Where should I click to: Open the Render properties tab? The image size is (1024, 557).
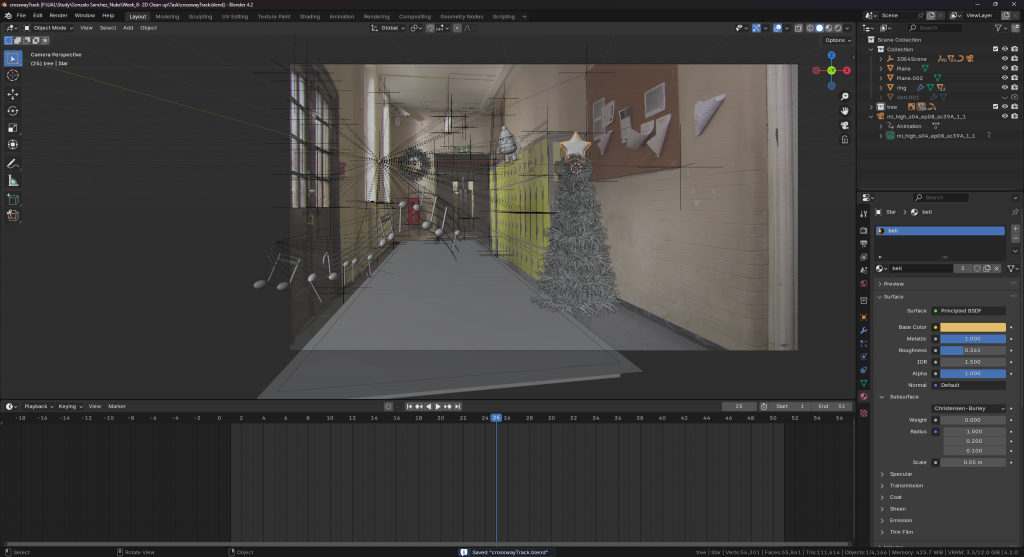coord(863,231)
